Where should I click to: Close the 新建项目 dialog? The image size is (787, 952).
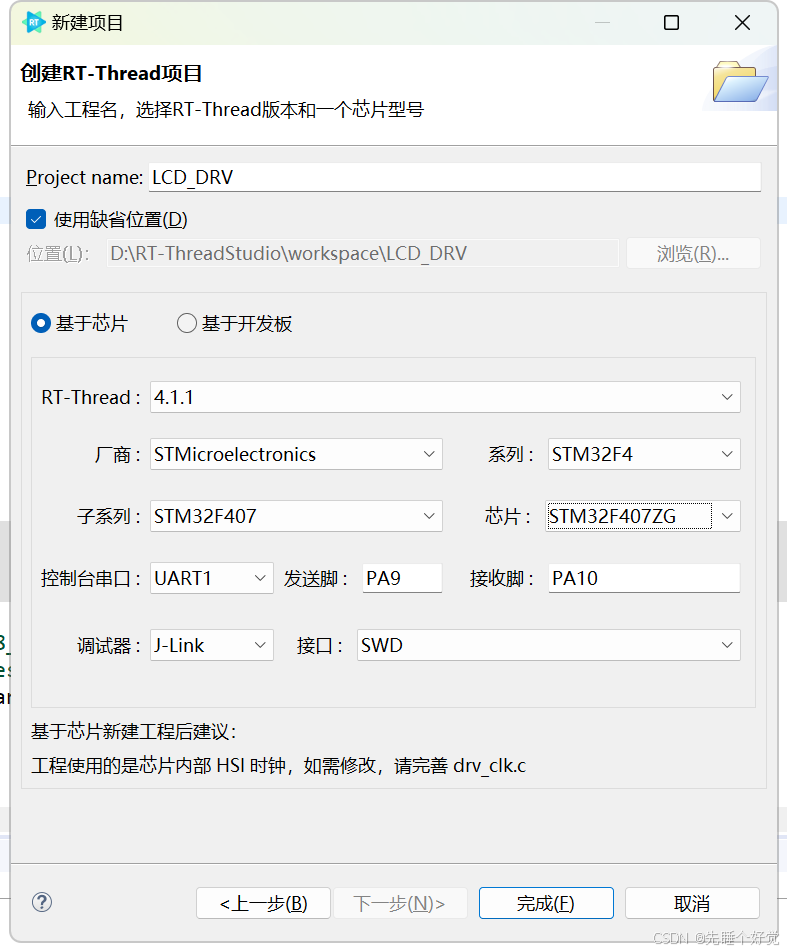742,23
